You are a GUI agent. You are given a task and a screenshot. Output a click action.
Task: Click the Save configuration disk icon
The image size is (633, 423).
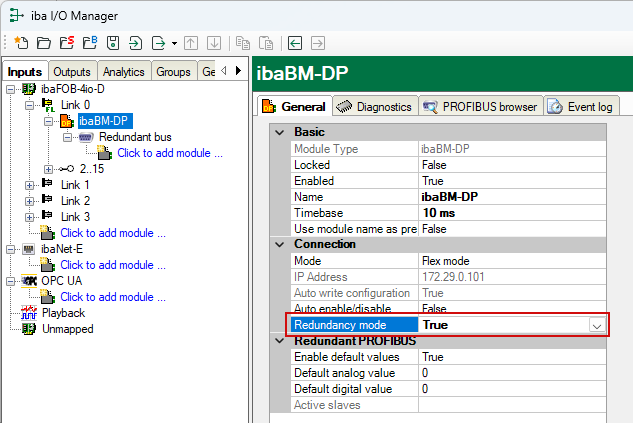pos(111,43)
